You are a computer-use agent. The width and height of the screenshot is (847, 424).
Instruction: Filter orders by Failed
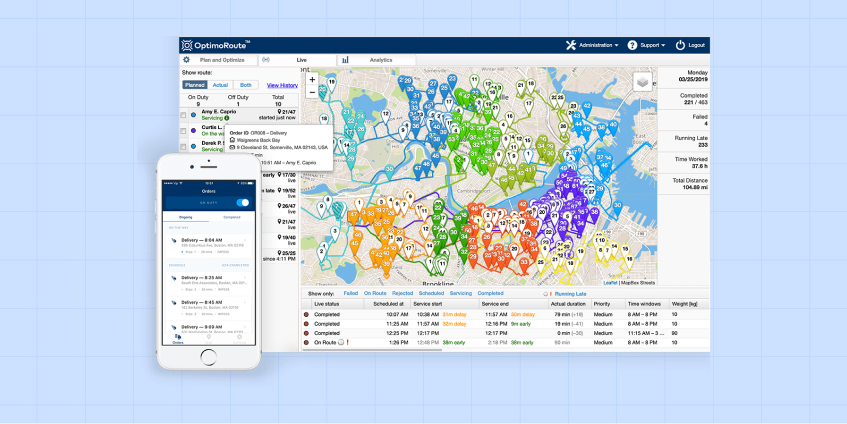click(351, 293)
